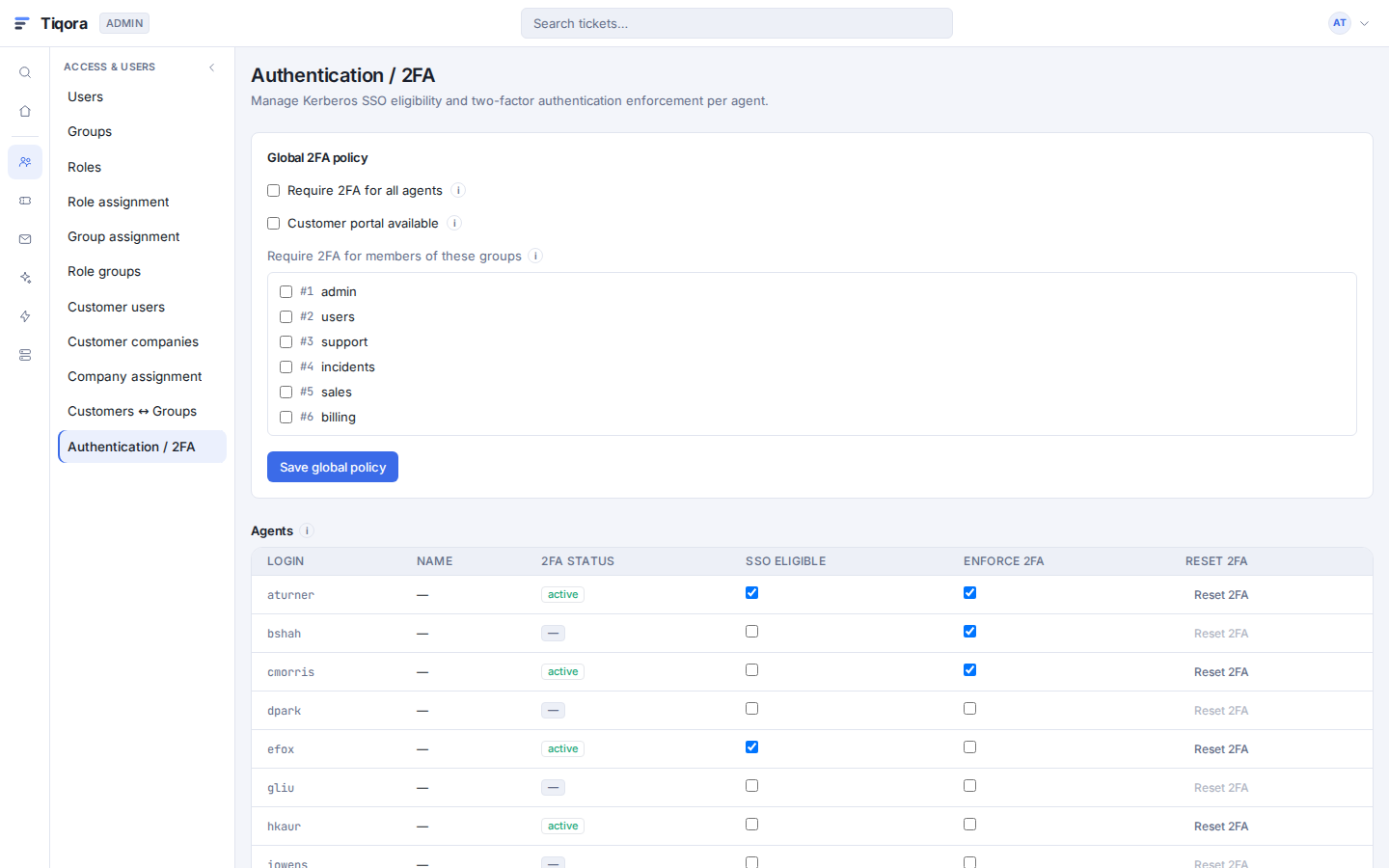
Task: Enable Require 2FA for all agents checkbox
Action: (274, 191)
